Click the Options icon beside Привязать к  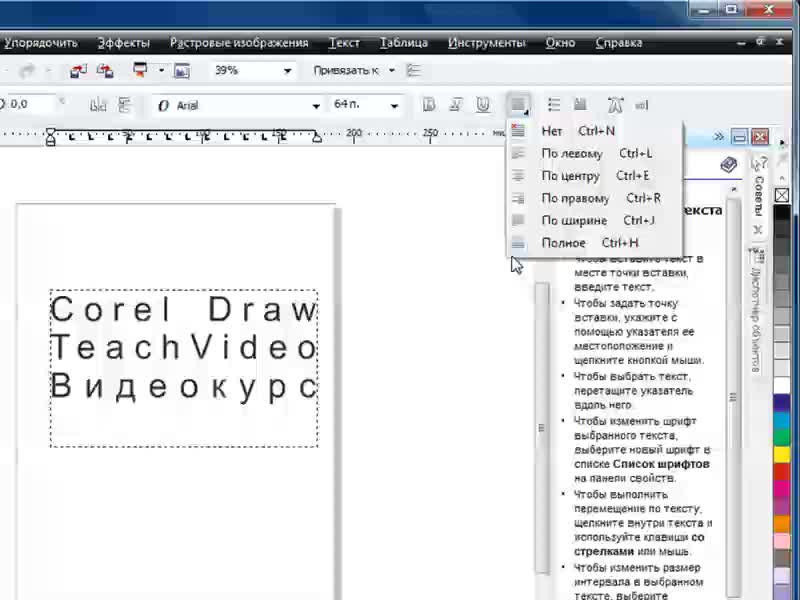tap(414, 70)
